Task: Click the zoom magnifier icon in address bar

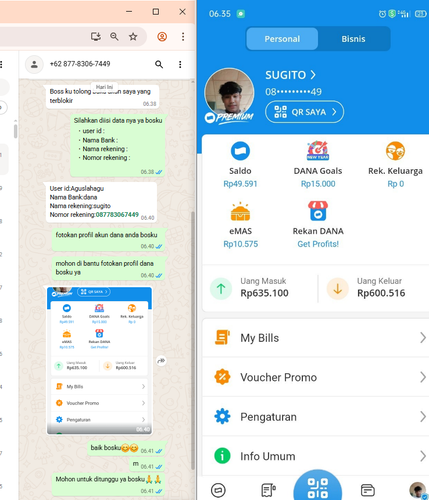Action: click(x=114, y=36)
